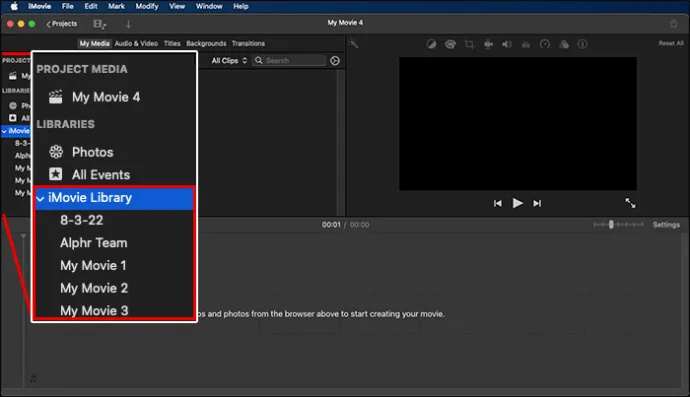Open the Volume controls
The width and height of the screenshot is (690, 397).
(x=507, y=44)
